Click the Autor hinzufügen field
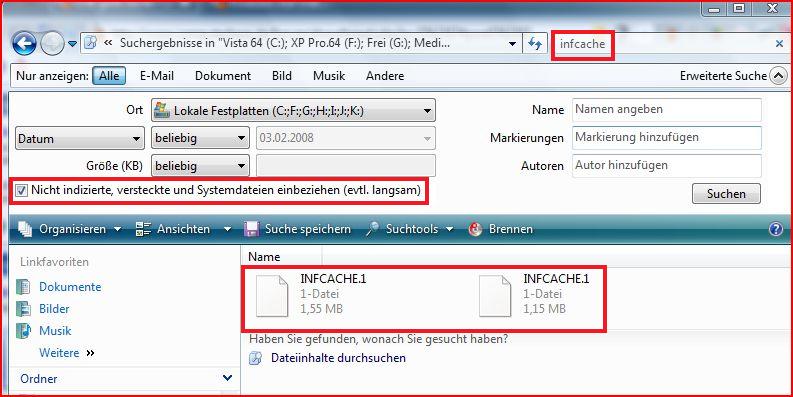The image size is (793, 397). pyautogui.click(x=667, y=165)
